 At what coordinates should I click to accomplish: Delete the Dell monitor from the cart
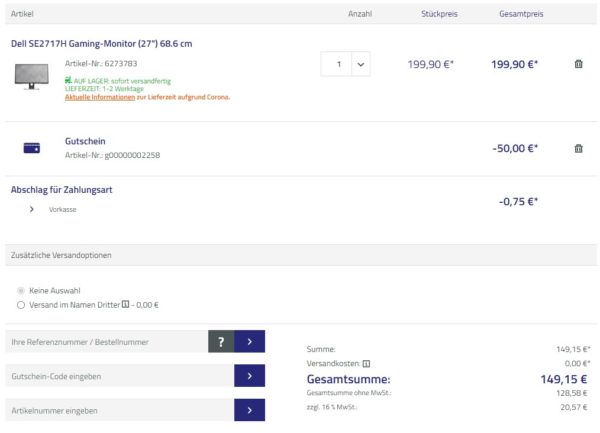[x=578, y=64]
